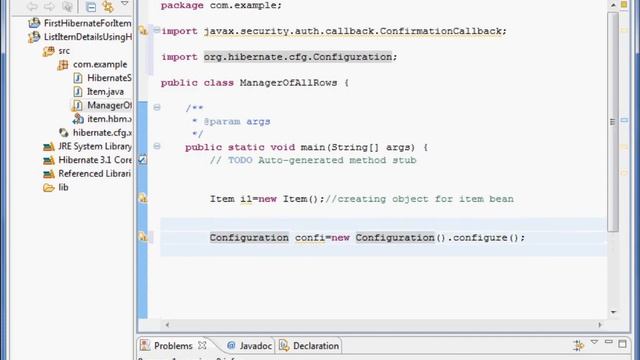Click the '@param args' Javadoc text

237,122
